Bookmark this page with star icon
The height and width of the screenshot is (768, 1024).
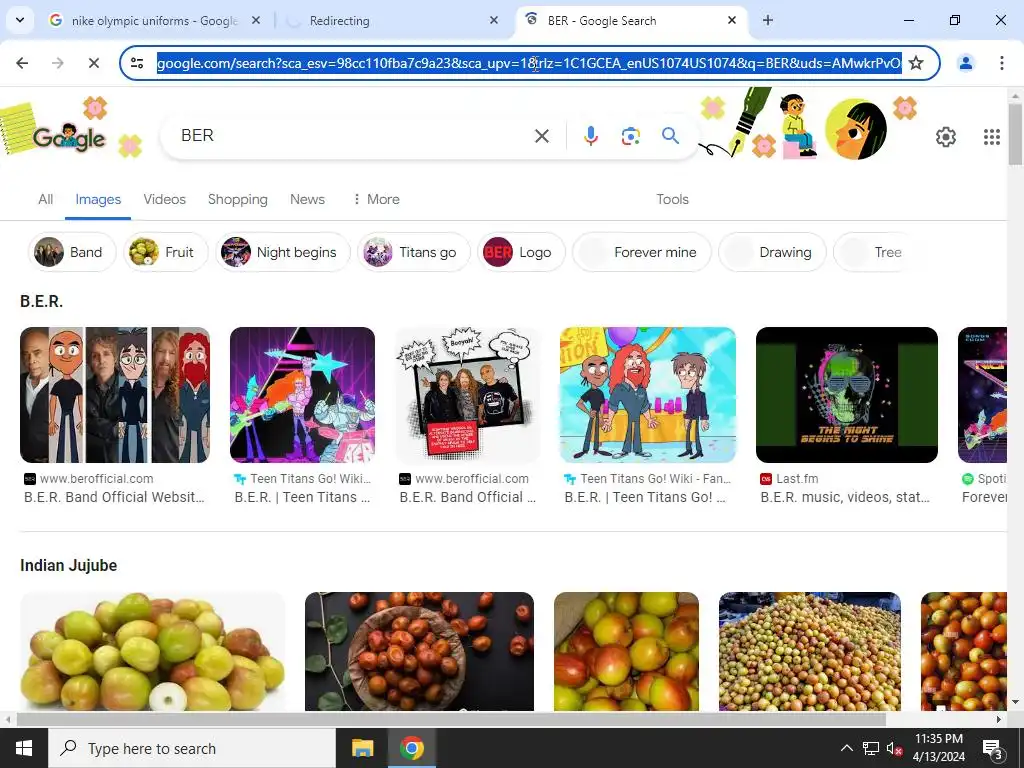(916, 63)
